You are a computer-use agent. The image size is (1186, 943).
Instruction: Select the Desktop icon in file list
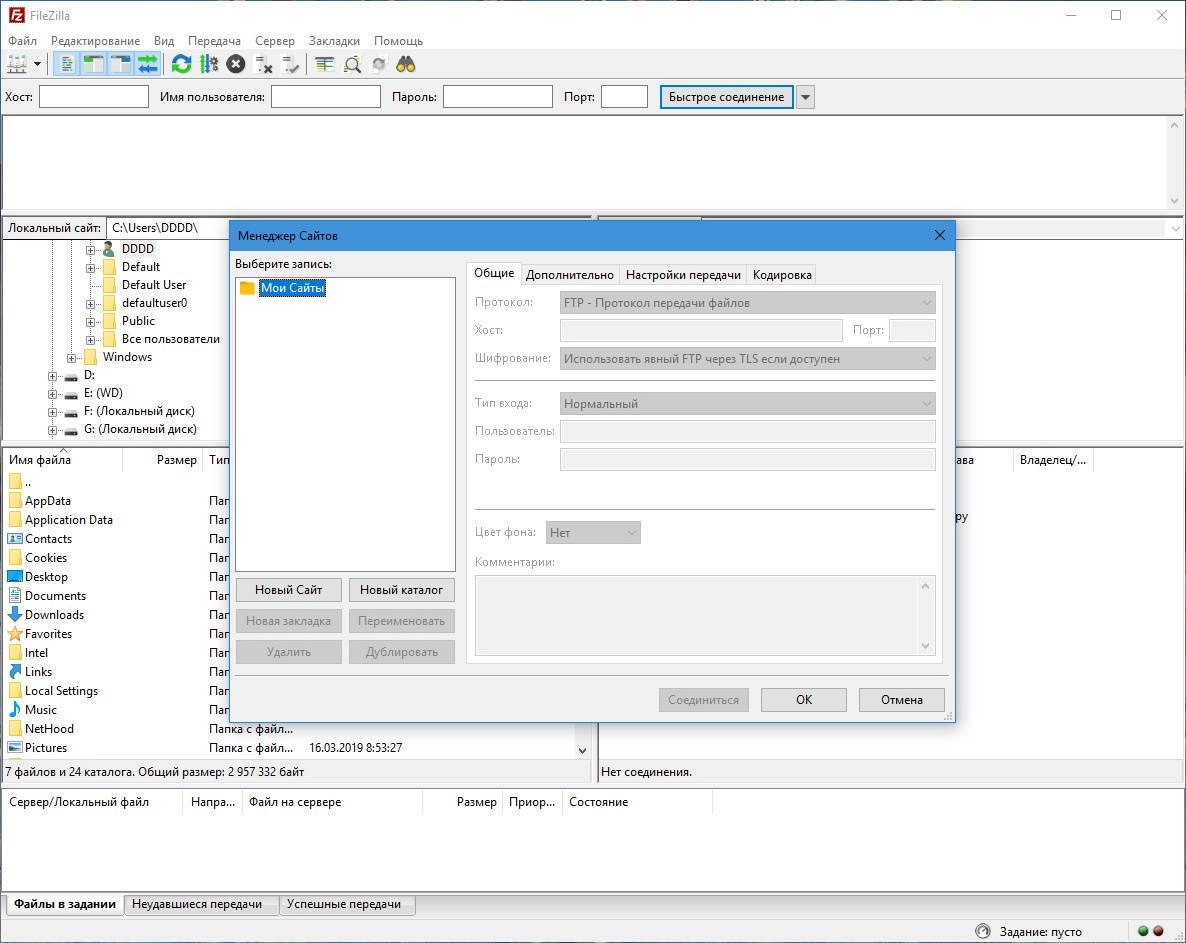(14, 576)
